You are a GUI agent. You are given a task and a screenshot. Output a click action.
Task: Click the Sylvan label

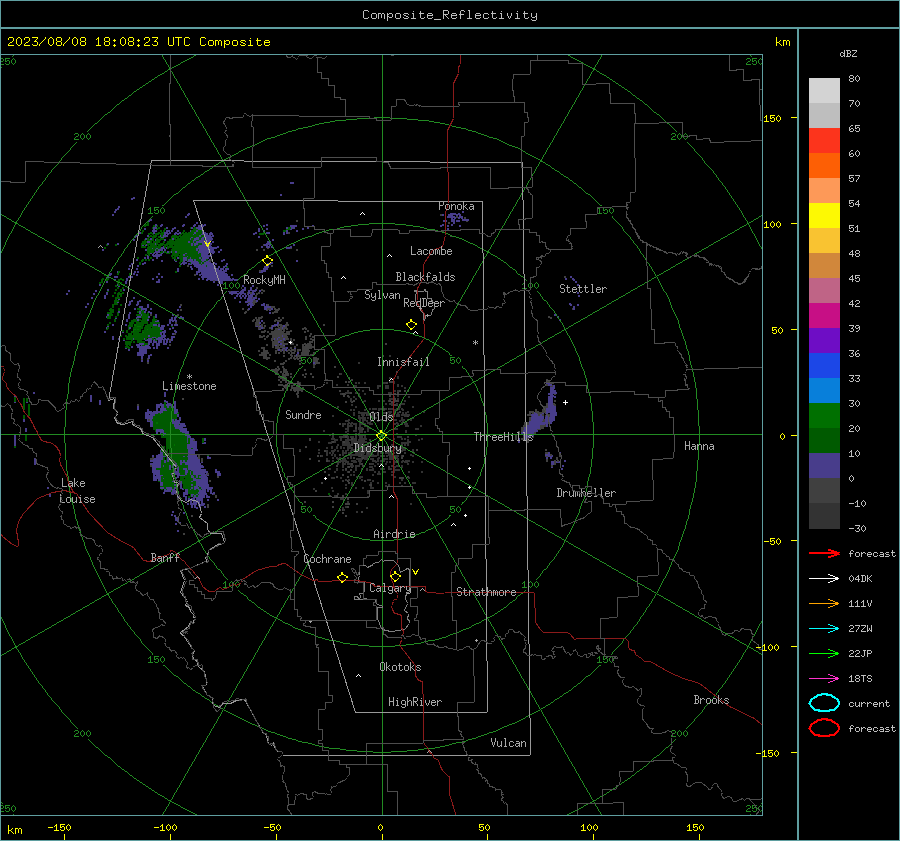tap(382, 295)
